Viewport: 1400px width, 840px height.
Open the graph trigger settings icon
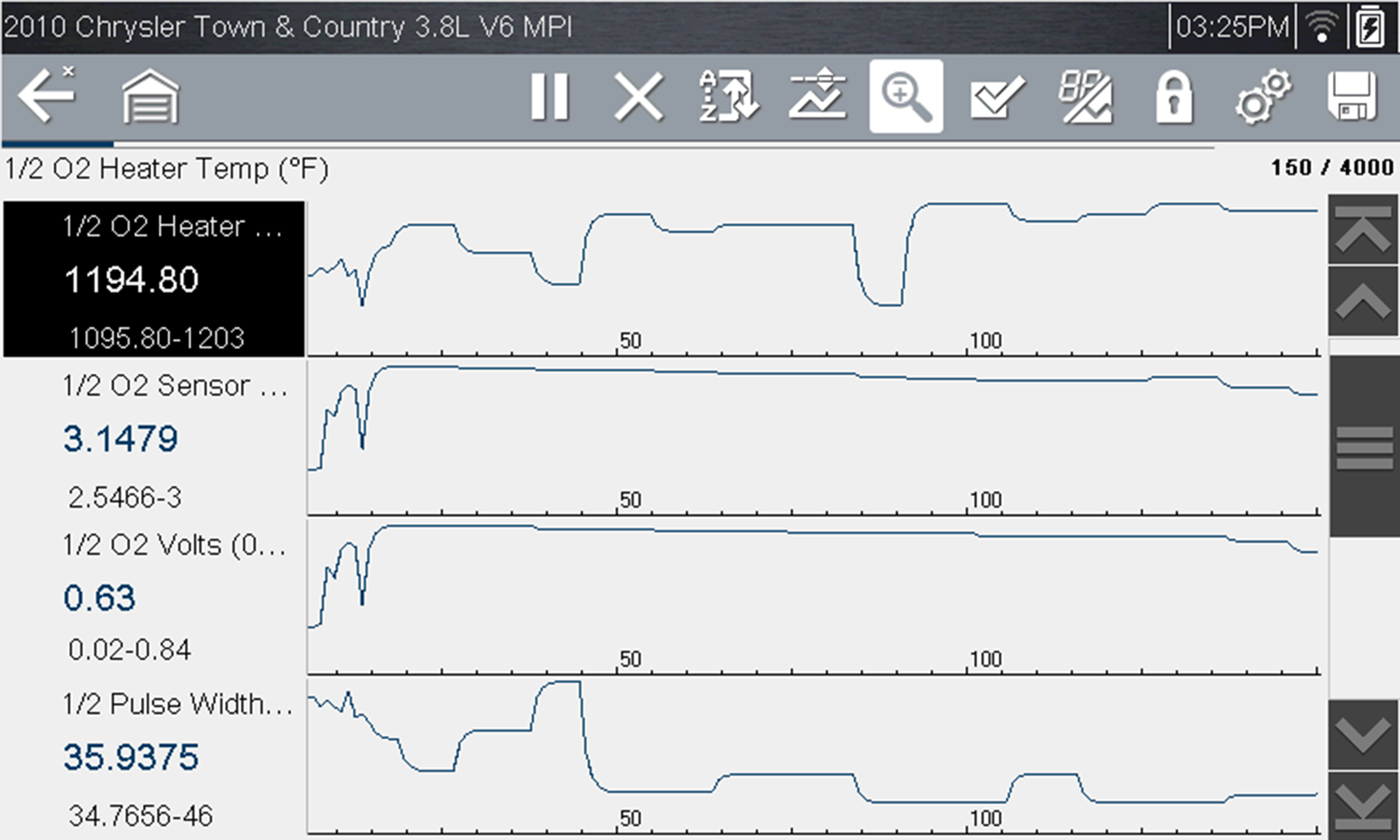pyautogui.click(x=818, y=97)
